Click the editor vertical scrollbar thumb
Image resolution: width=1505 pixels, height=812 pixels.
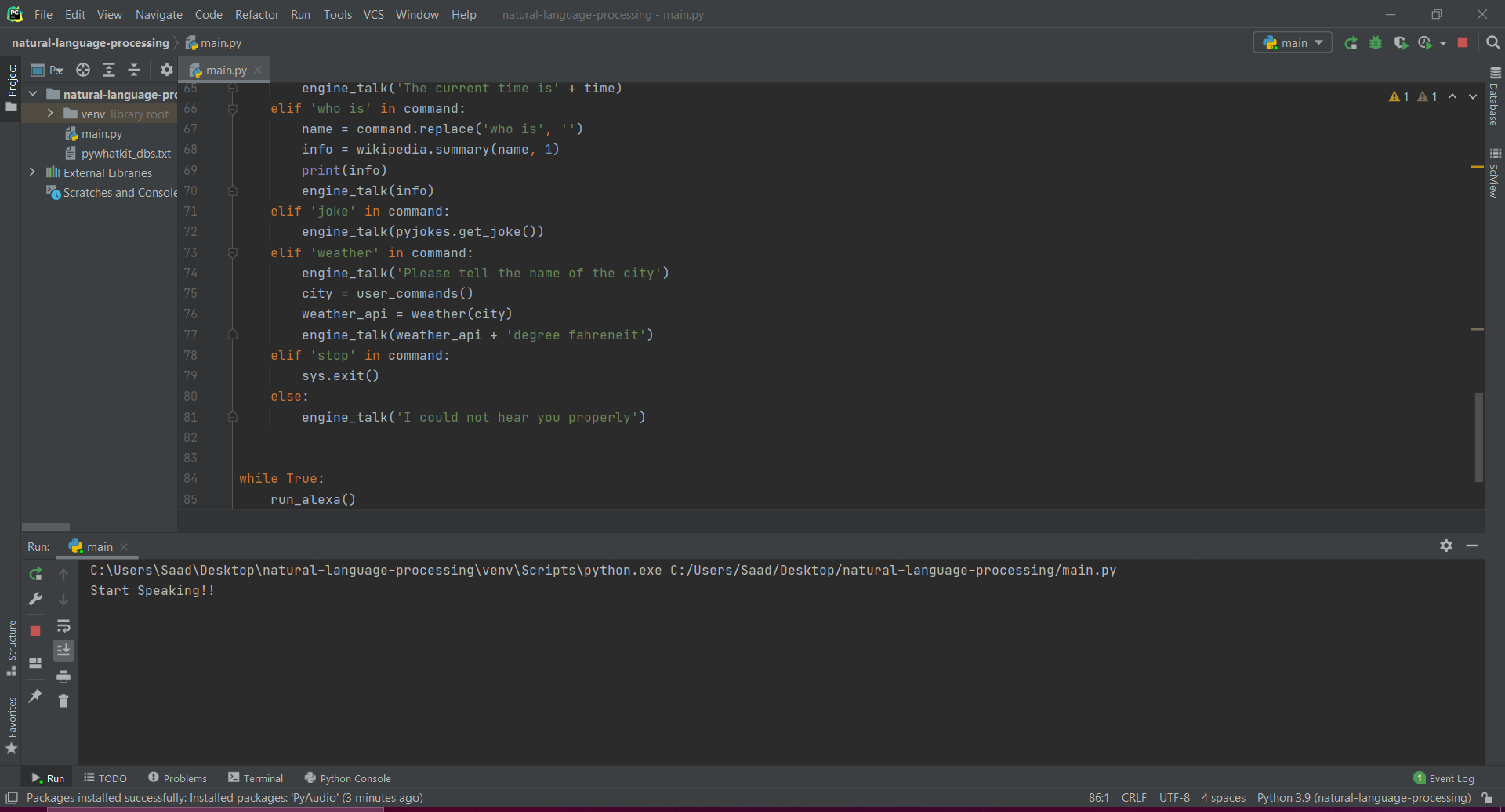(x=1478, y=437)
